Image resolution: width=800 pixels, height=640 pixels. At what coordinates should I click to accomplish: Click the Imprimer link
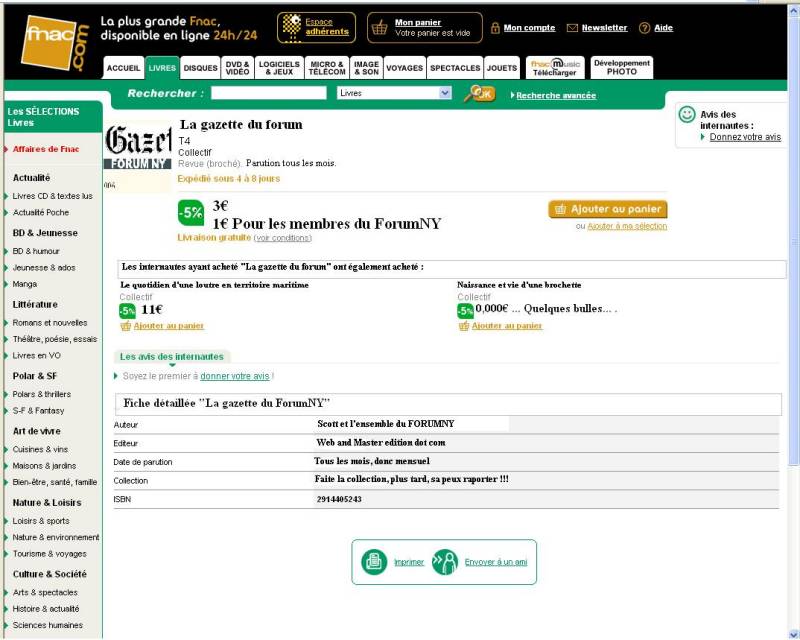[409, 562]
